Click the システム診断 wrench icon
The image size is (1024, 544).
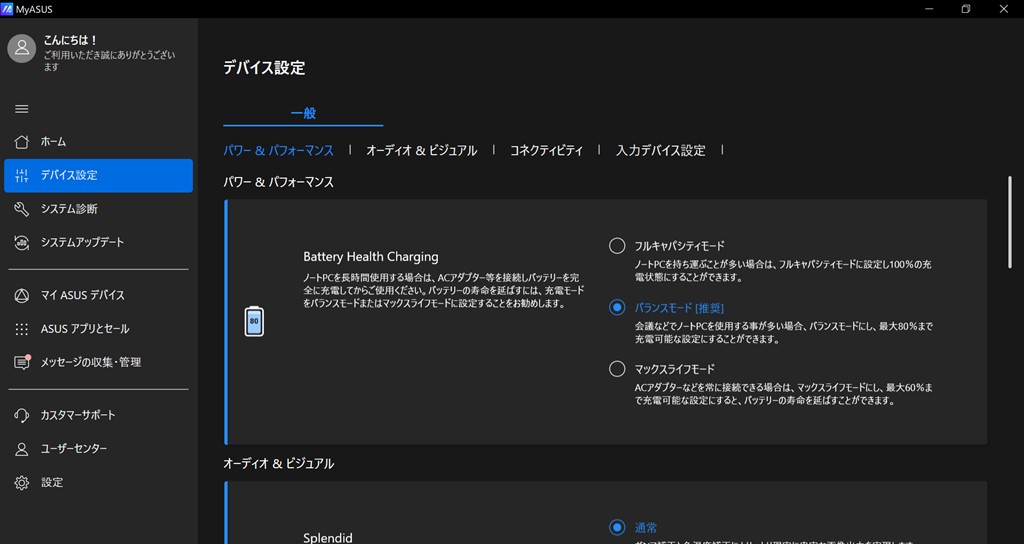[22, 209]
